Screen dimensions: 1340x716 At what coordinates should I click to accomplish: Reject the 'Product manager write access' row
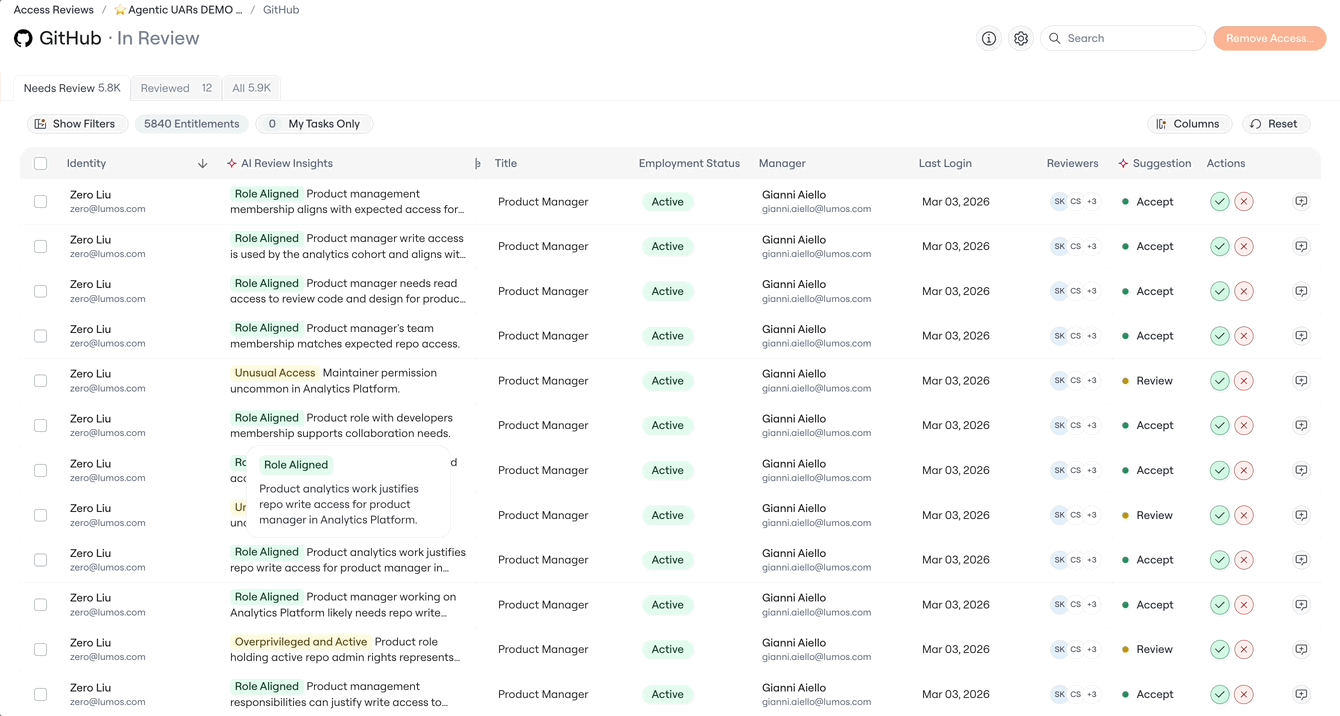[x=1244, y=246]
